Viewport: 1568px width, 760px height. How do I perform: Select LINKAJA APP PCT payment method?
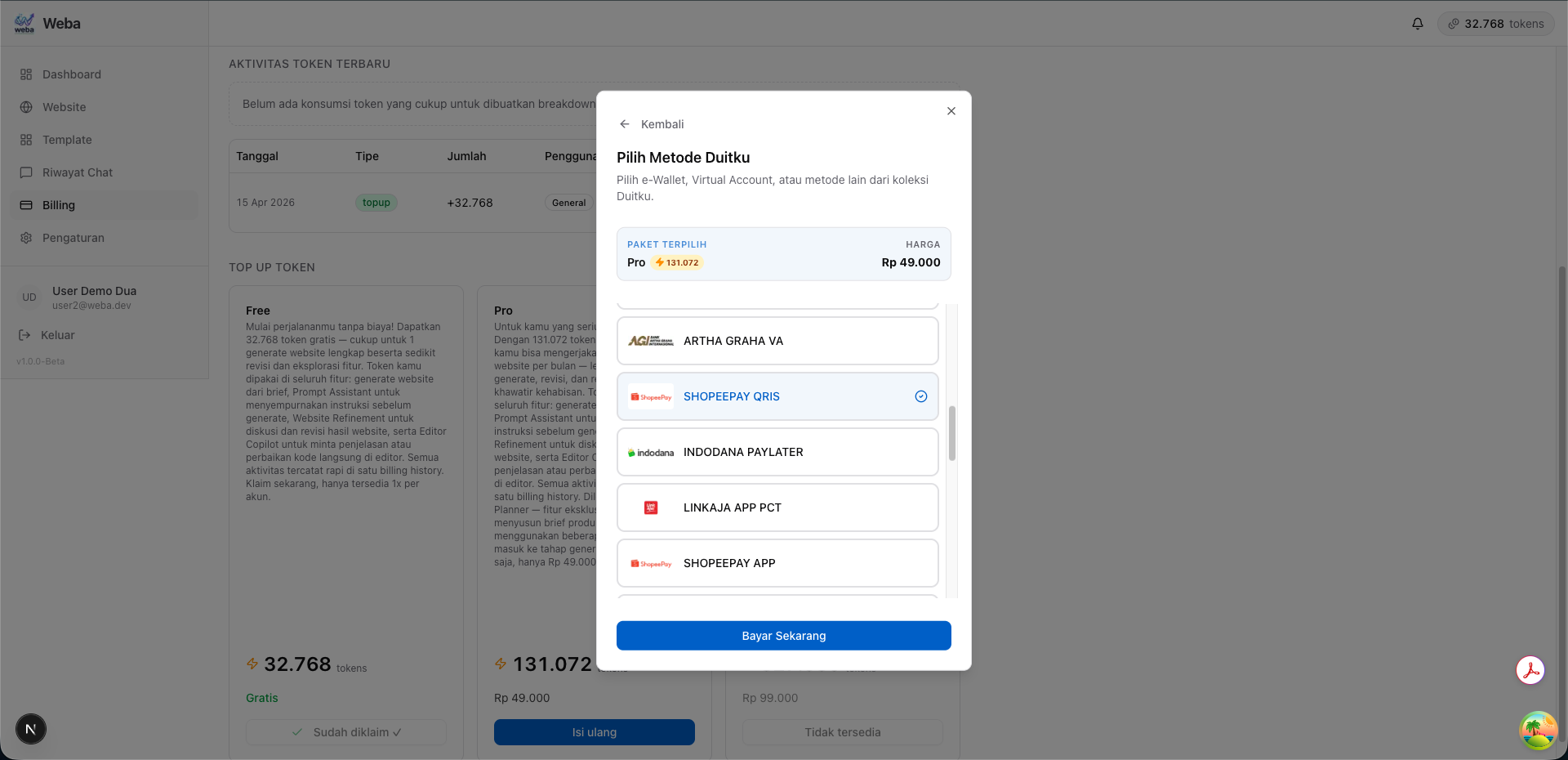[777, 507]
